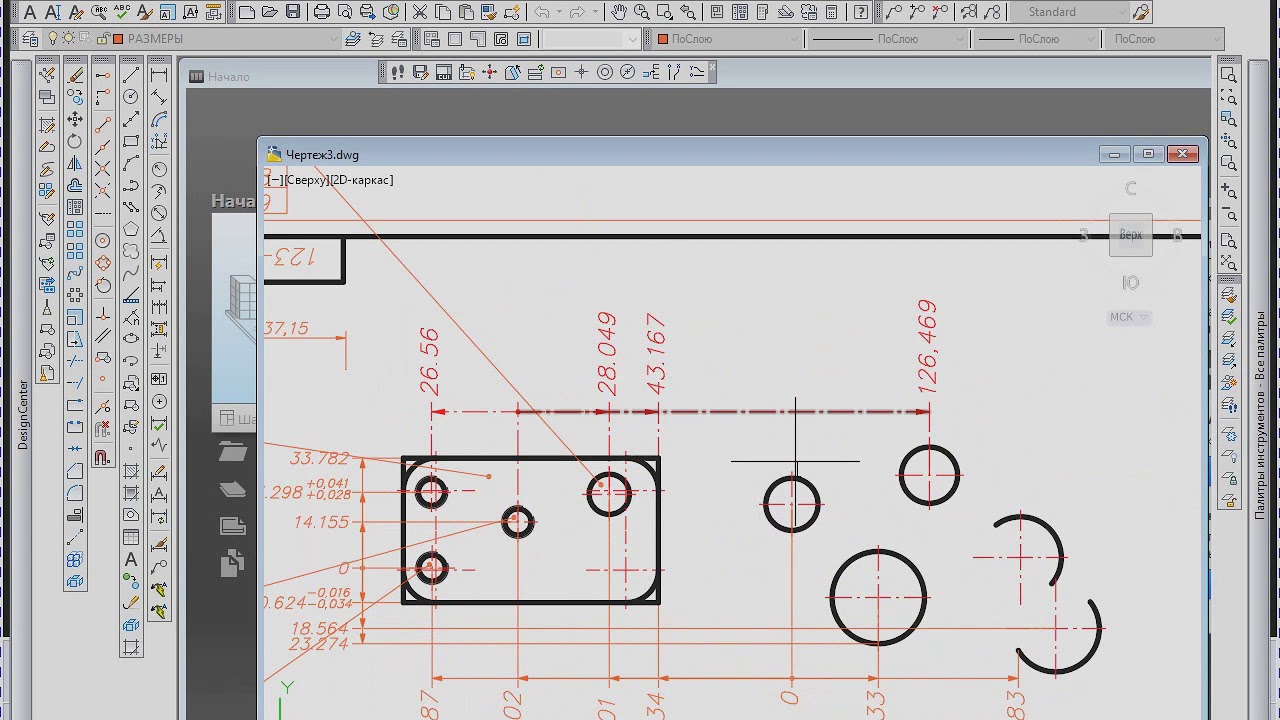
Task: Insert a table with the Table tool
Action: (131, 538)
